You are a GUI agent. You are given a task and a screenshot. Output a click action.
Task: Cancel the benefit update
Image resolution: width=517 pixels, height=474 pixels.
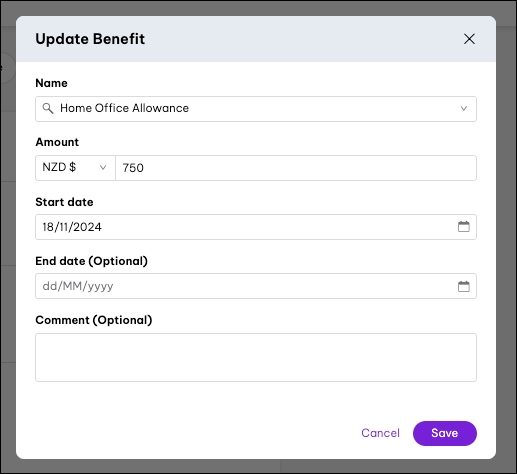click(x=380, y=433)
